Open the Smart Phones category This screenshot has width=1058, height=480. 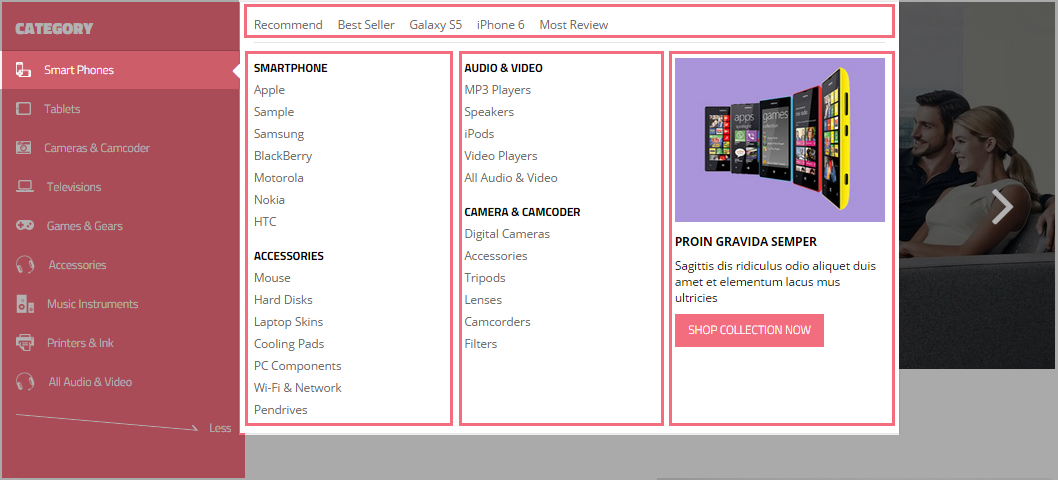coord(79,70)
